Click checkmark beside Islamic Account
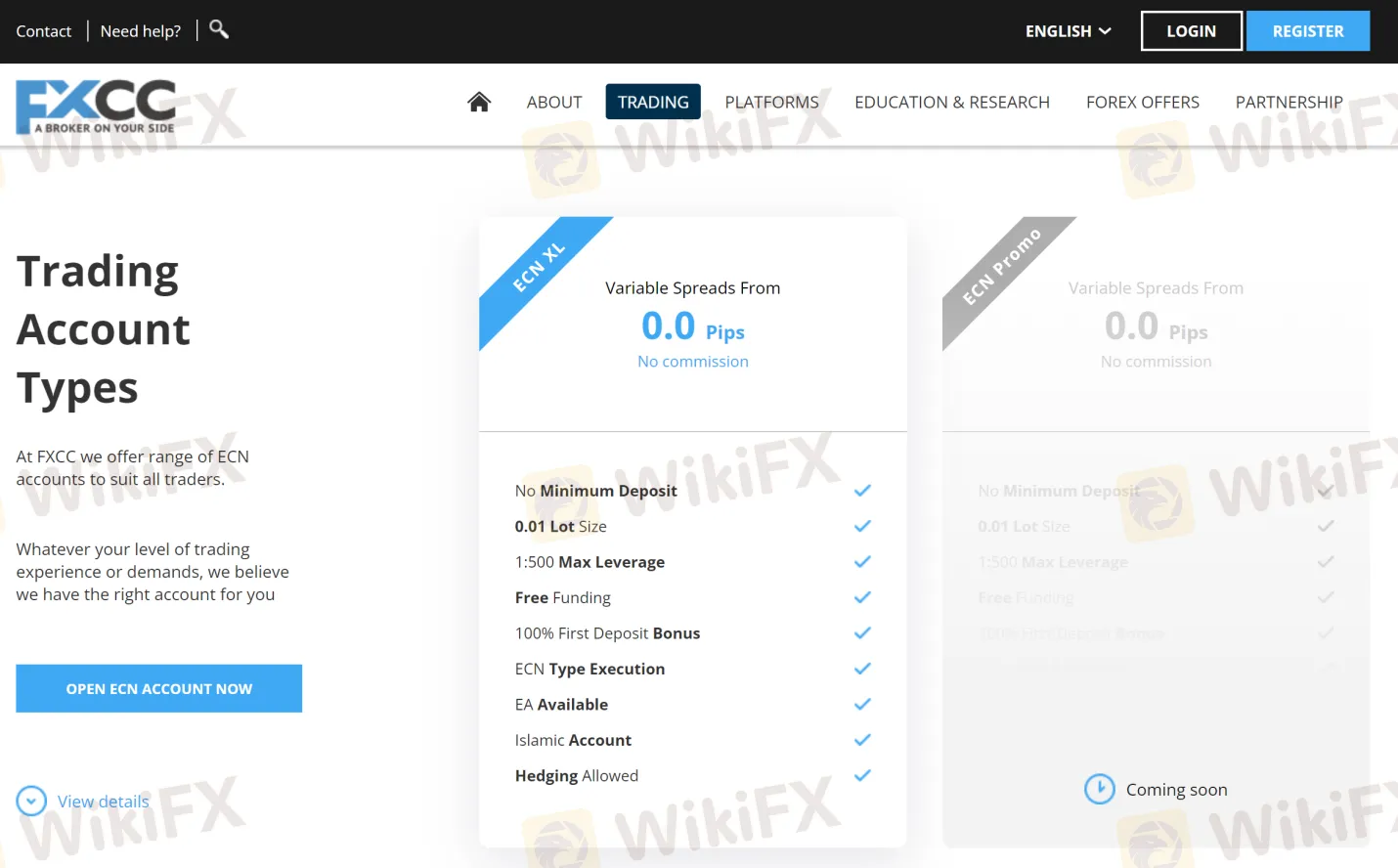This screenshot has width=1398, height=868. (x=862, y=740)
